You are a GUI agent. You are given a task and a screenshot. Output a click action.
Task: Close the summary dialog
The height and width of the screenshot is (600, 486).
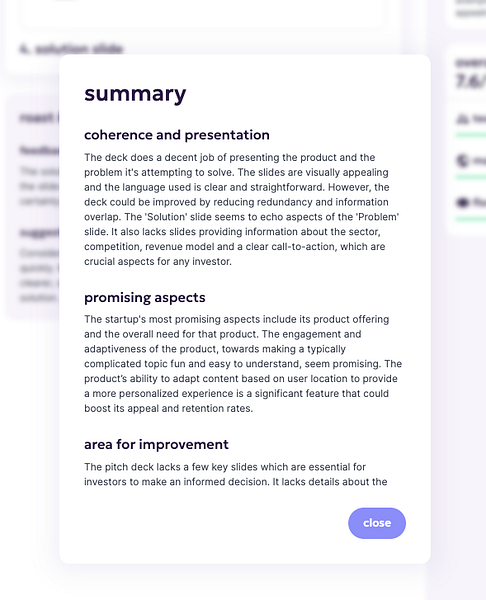tap(377, 523)
